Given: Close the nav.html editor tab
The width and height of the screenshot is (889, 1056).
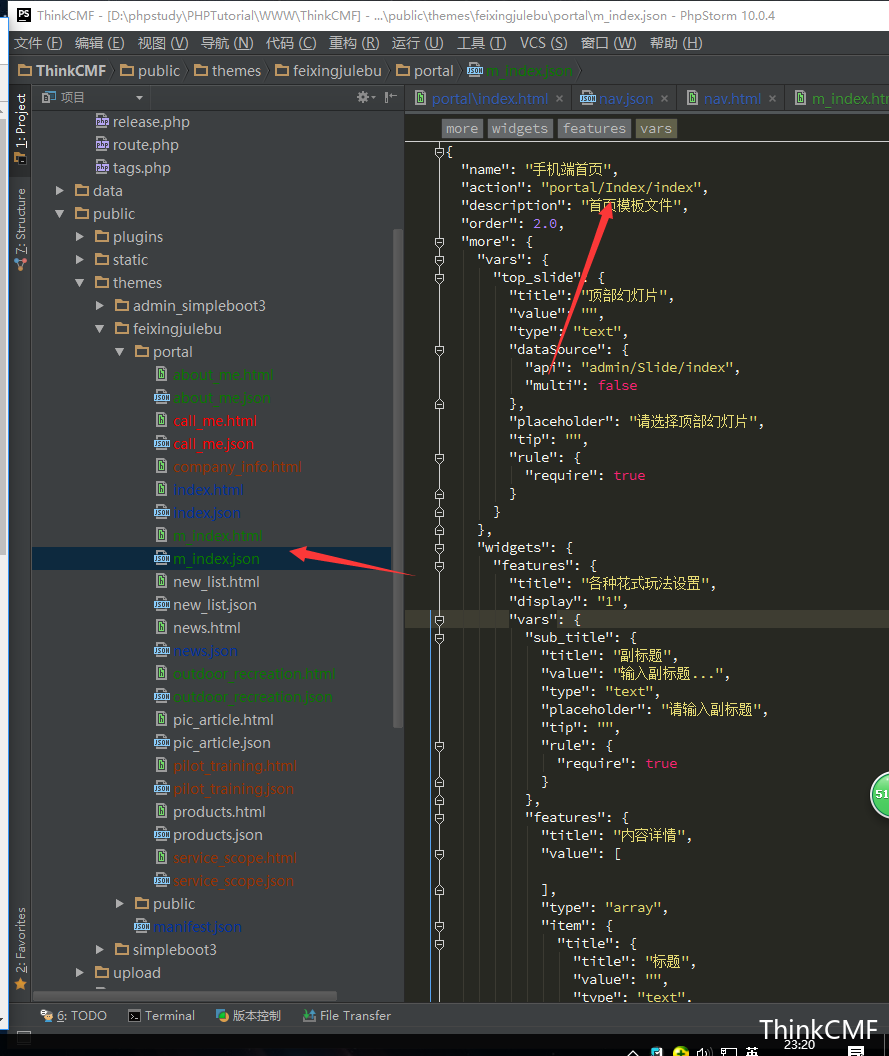Looking at the screenshot, I should click(x=772, y=99).
